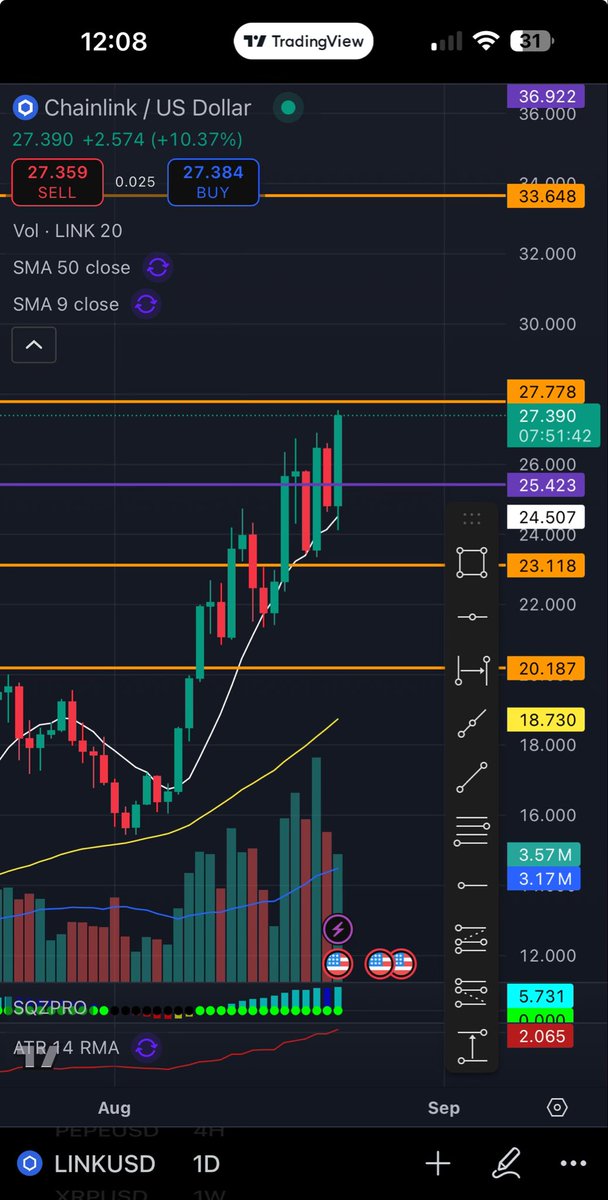Tap the yellow 18.730 SMA label
Viewport: 608px width, 1200px height.
click(547, 719)
